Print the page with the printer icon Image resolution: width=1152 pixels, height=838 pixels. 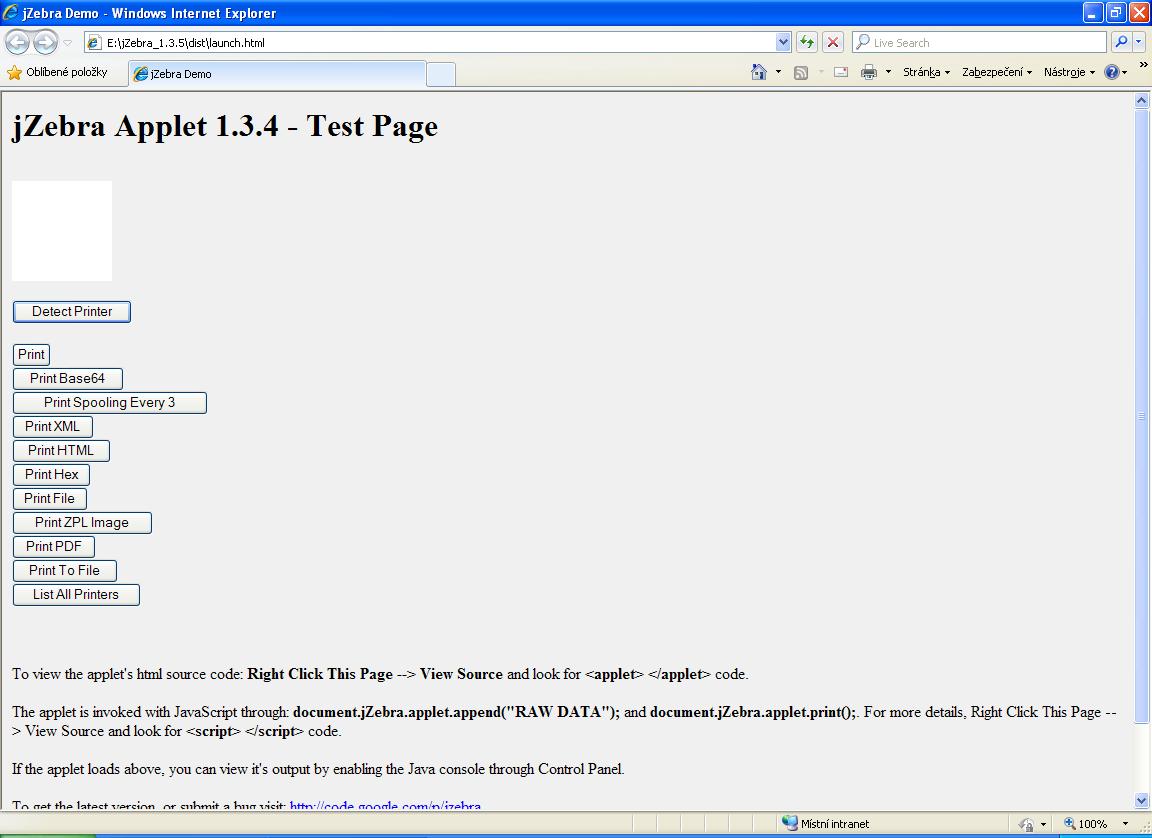coord(868,72)
